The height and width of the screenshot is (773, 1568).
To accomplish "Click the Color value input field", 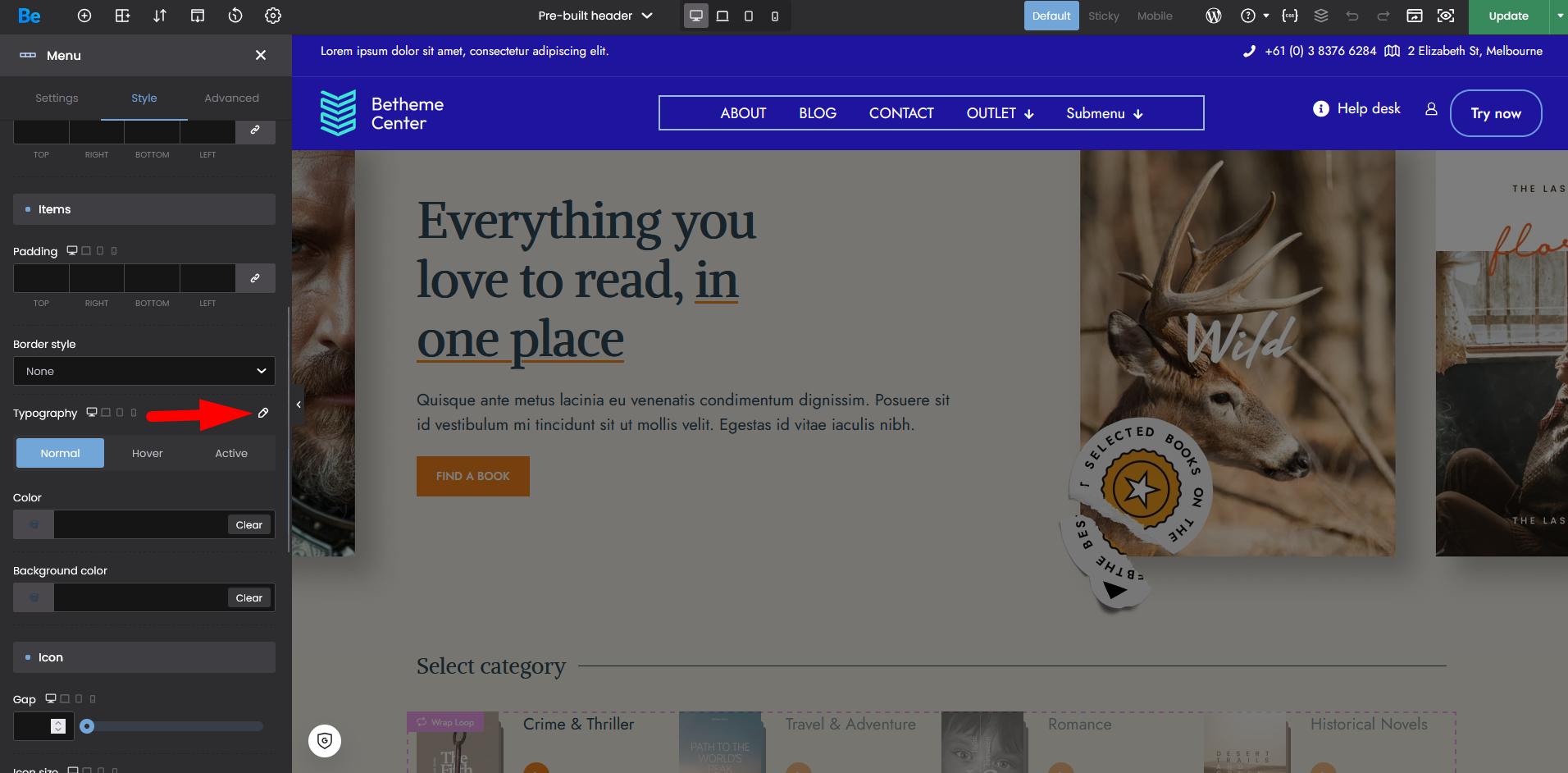I will tap(139, 524).
